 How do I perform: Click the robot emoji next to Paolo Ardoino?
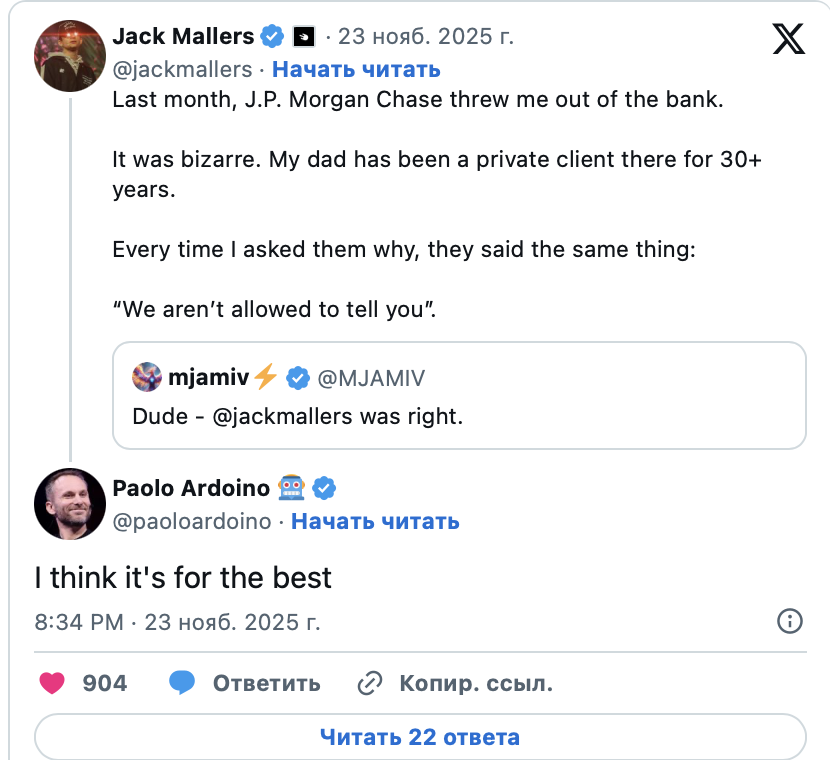click(292, 488)
